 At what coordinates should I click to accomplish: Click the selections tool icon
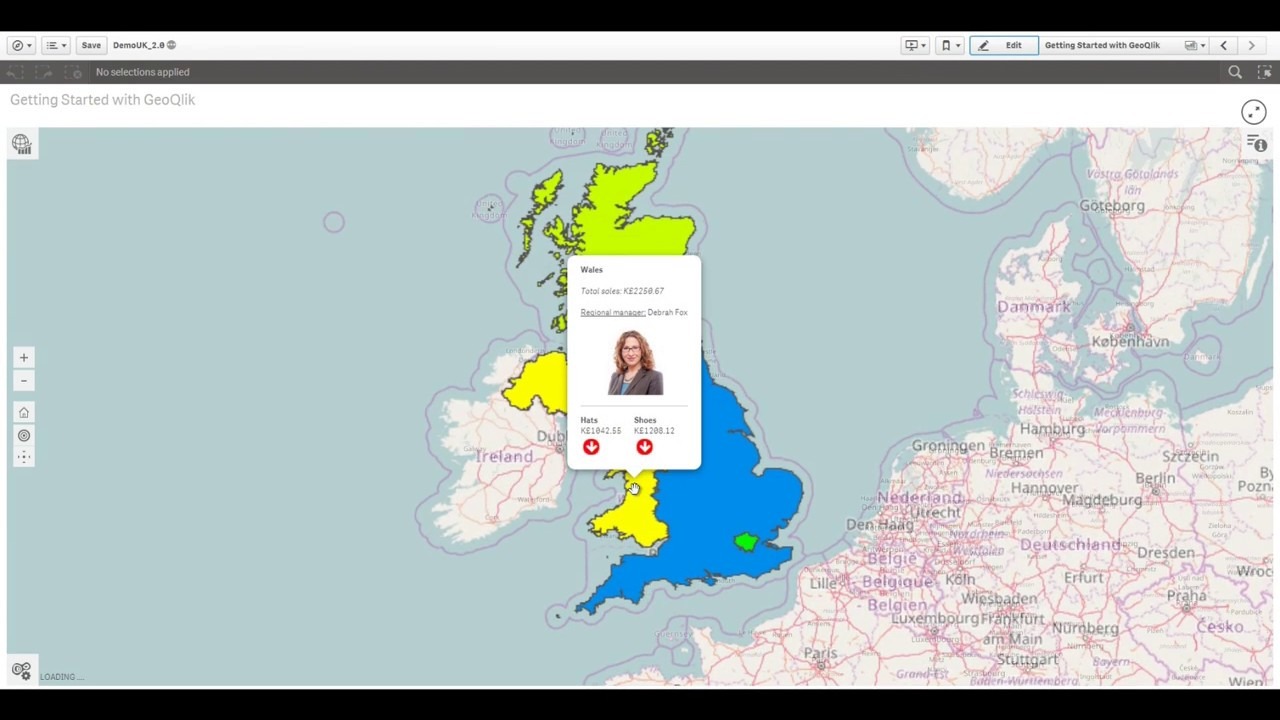[x=1265, y=71]
